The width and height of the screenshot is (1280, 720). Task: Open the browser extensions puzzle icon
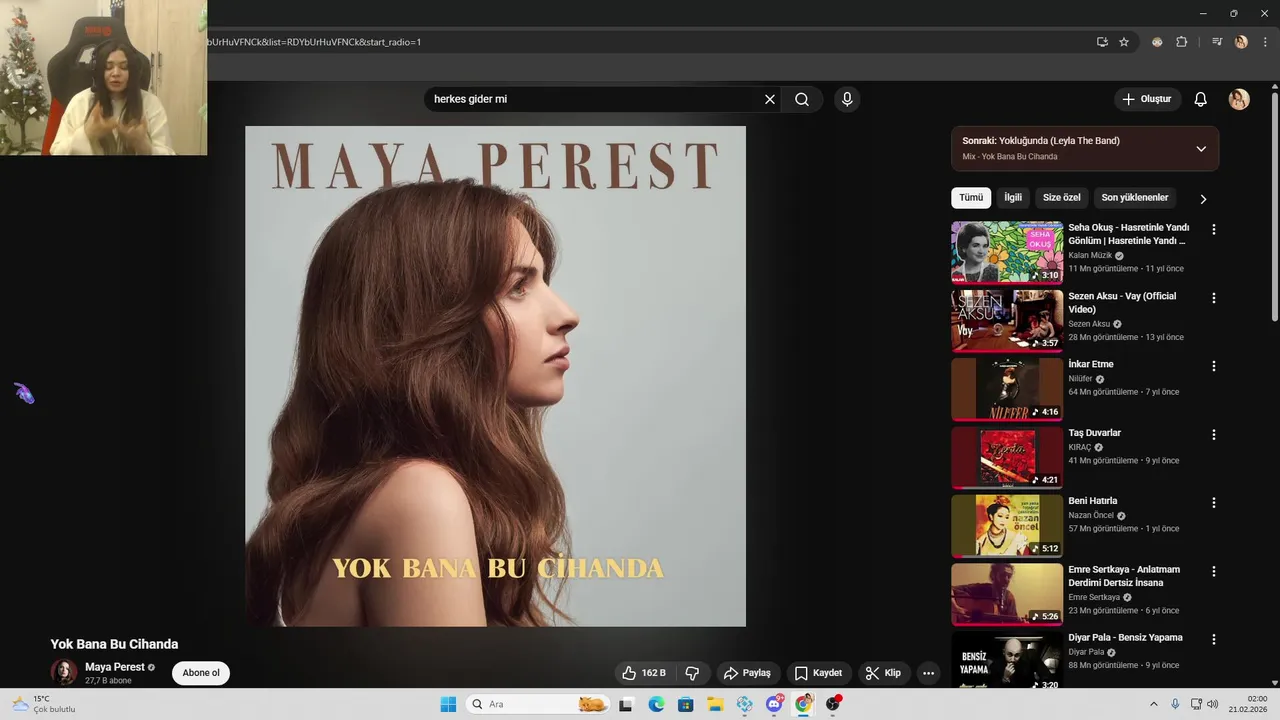tap(1181, 42)
